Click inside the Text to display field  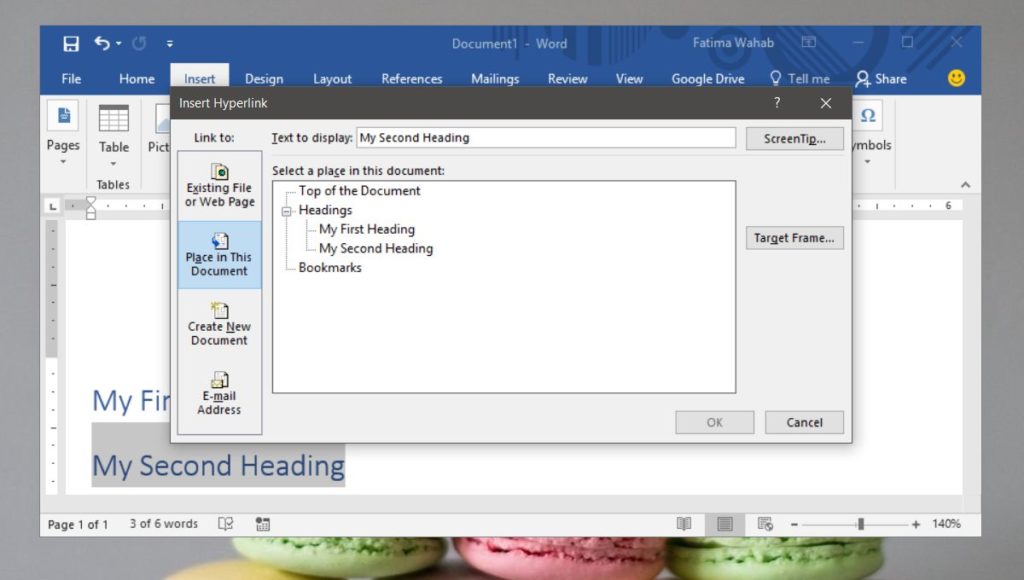pos(545,137)
